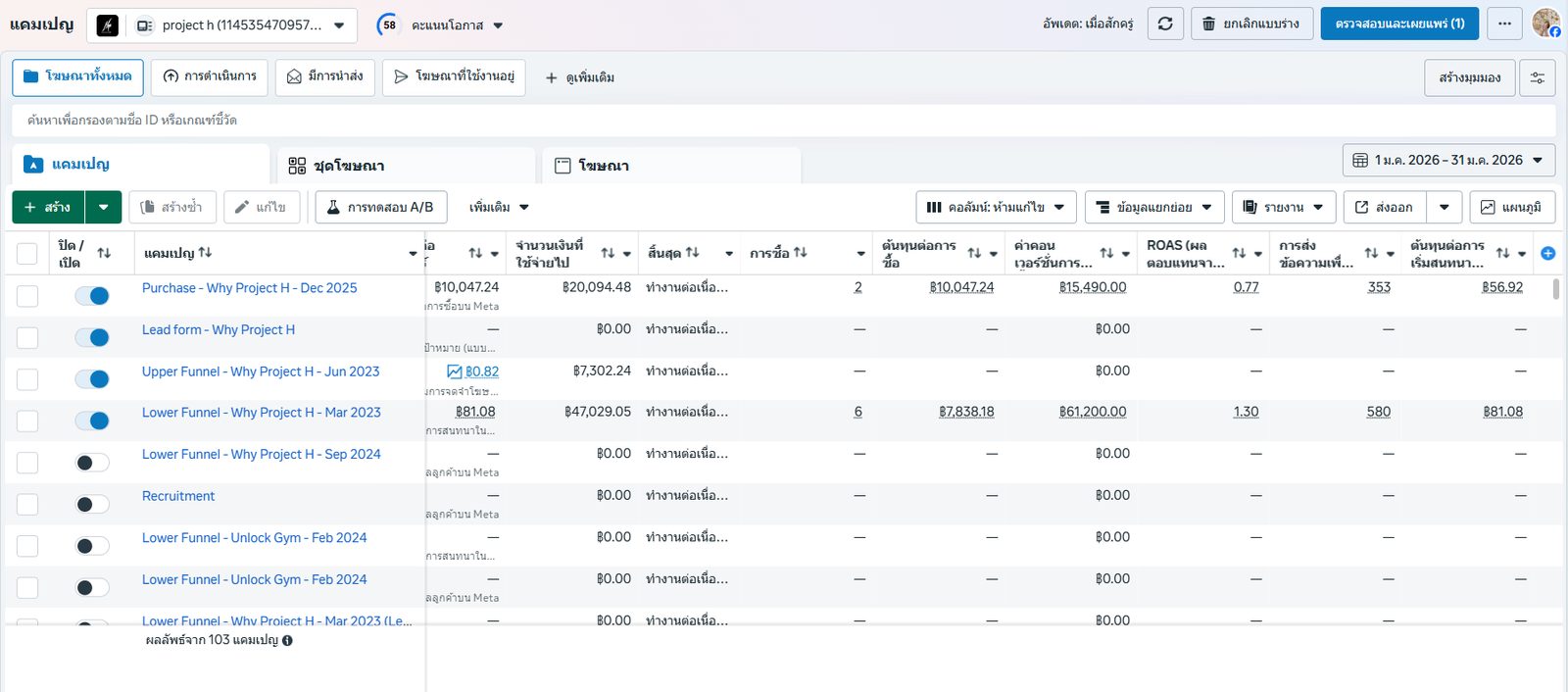Click the purchase ROAS value 1.30

1246,412
